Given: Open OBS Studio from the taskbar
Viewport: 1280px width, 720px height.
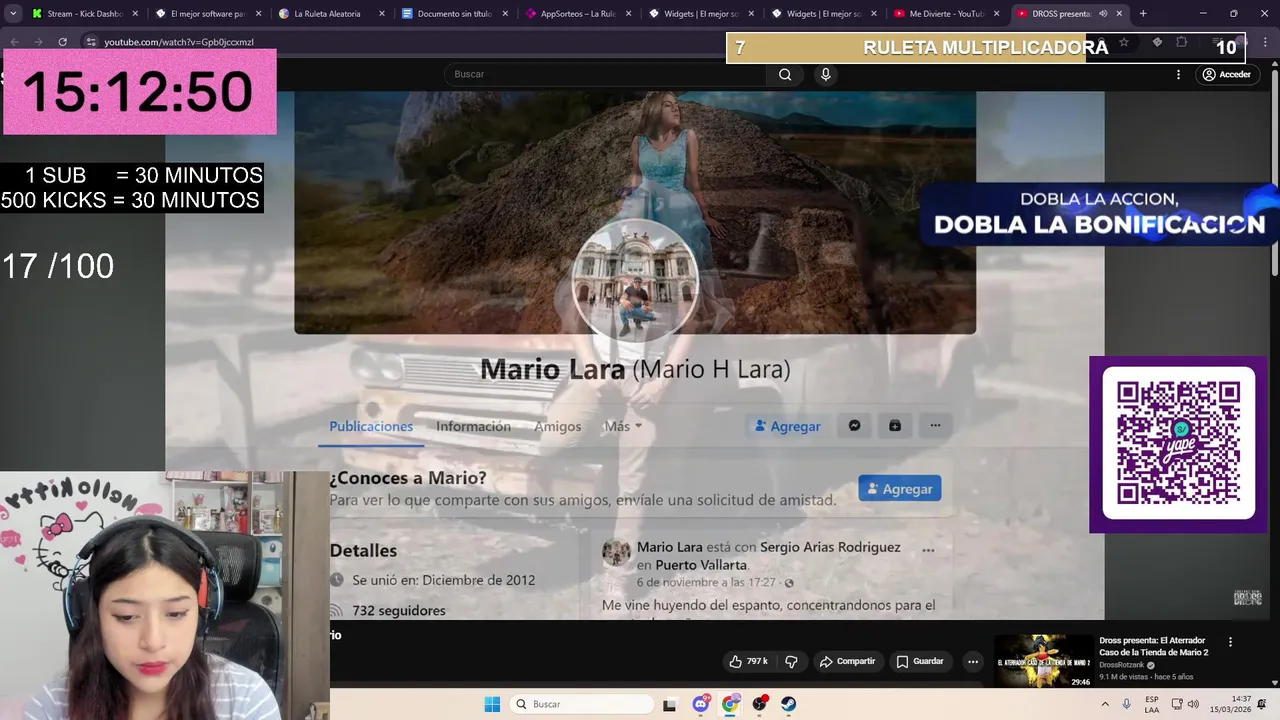Looking at the screenshot, I should [x=760, y=704].
